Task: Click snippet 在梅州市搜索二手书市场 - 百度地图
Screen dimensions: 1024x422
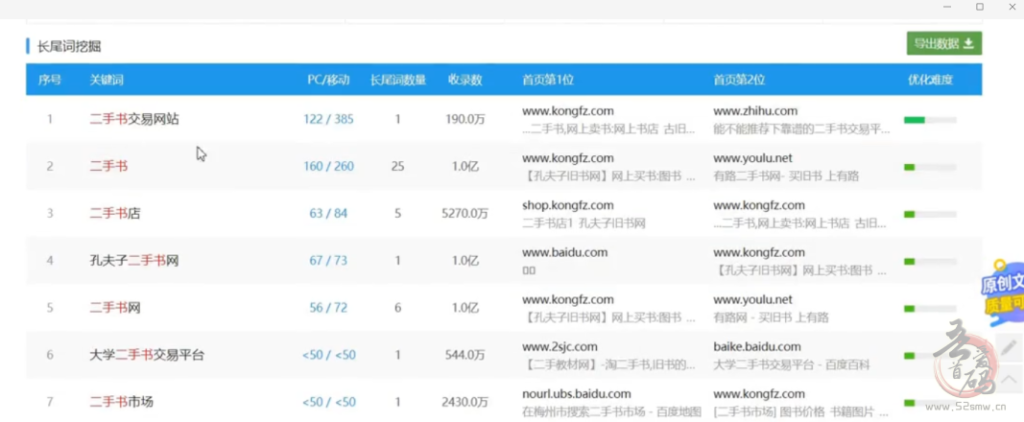Action: click(x=611, y=412)
